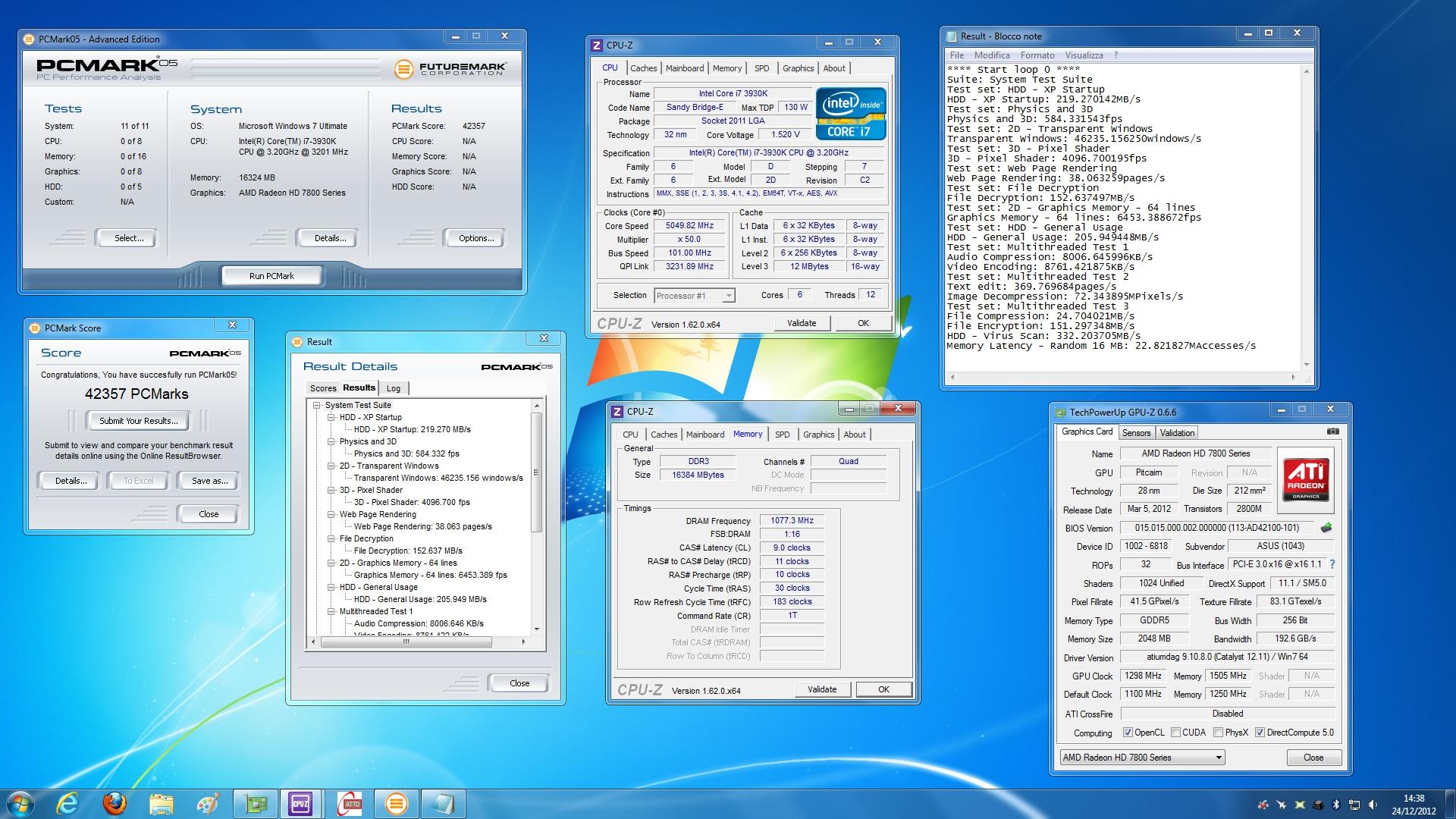Collapse 3D - Pixel Shader node
1456x819 pixels.
331,490
